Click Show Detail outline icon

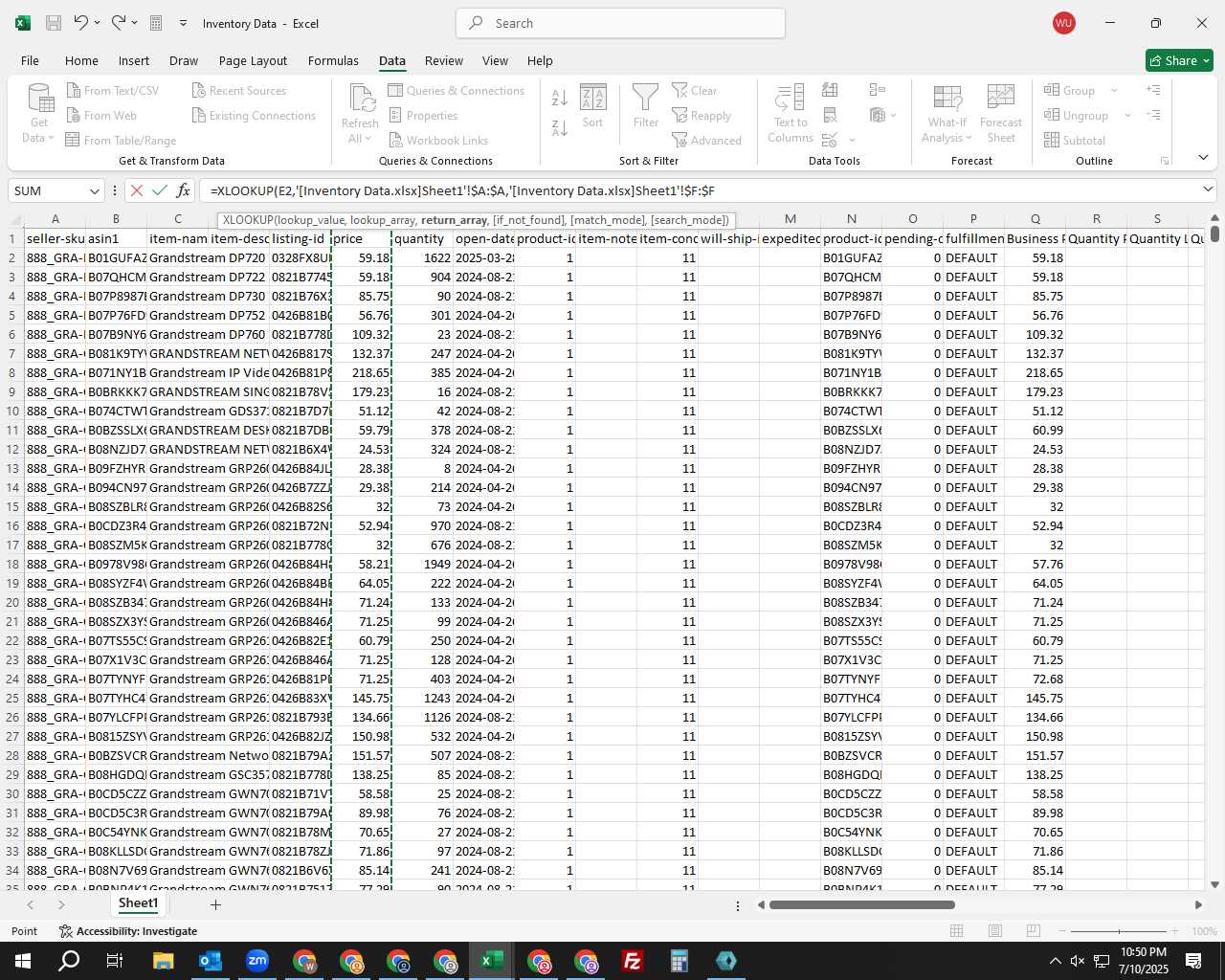tap(1153, 90)
